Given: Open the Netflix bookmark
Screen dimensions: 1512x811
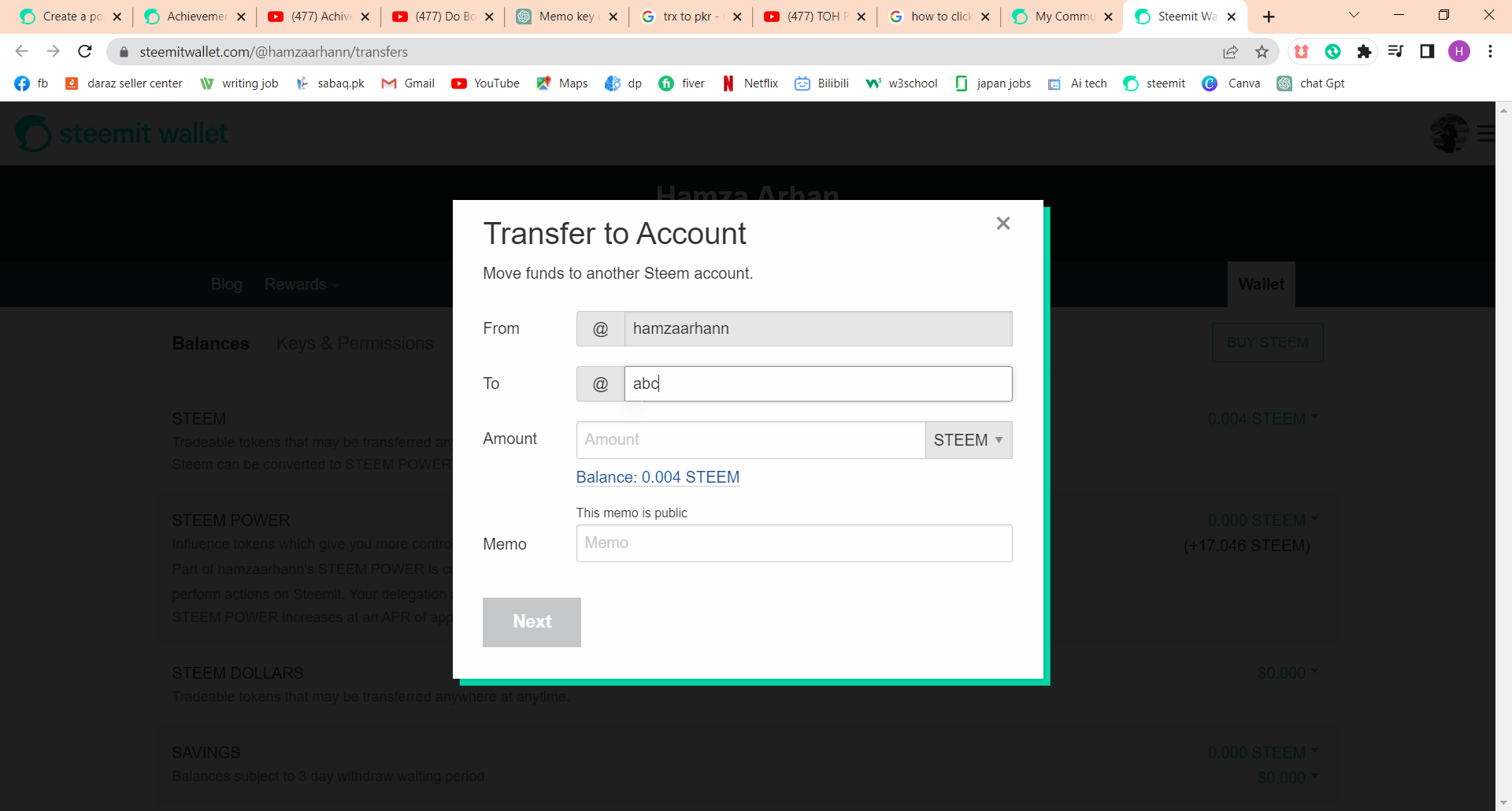Looking at the screenshot, I should pyautogui.click(x=750, y=83).
